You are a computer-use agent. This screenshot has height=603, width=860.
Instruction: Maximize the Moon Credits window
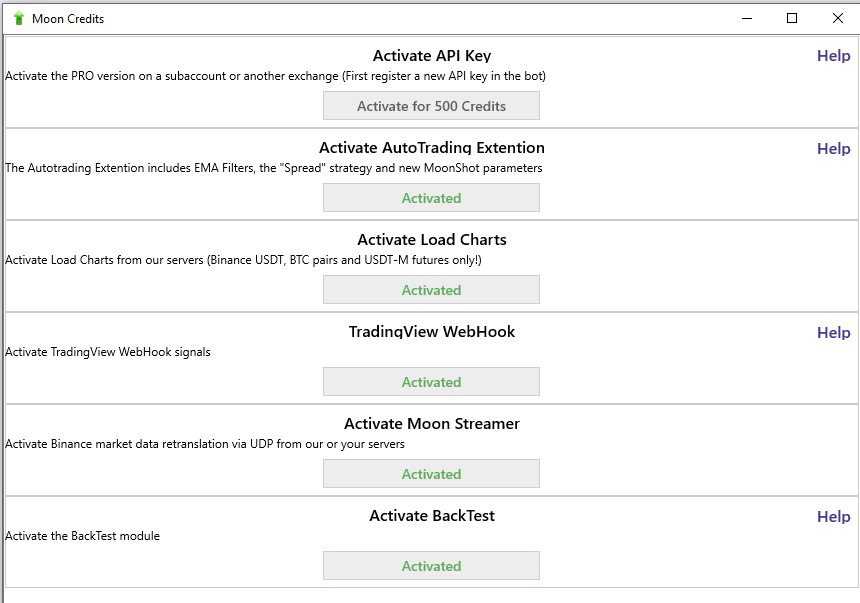point(791,18)
